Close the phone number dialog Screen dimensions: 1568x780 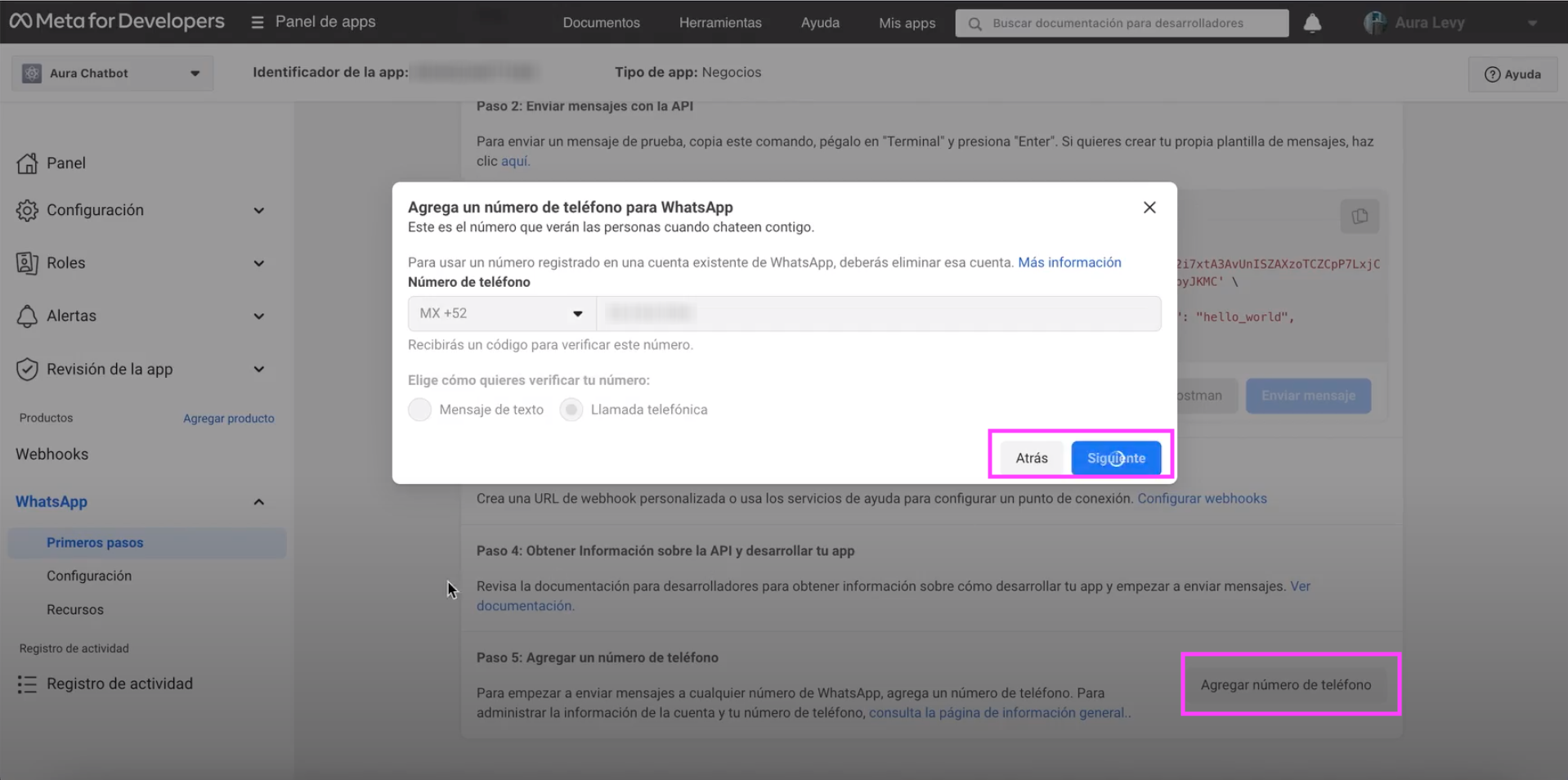point(1149,208)
